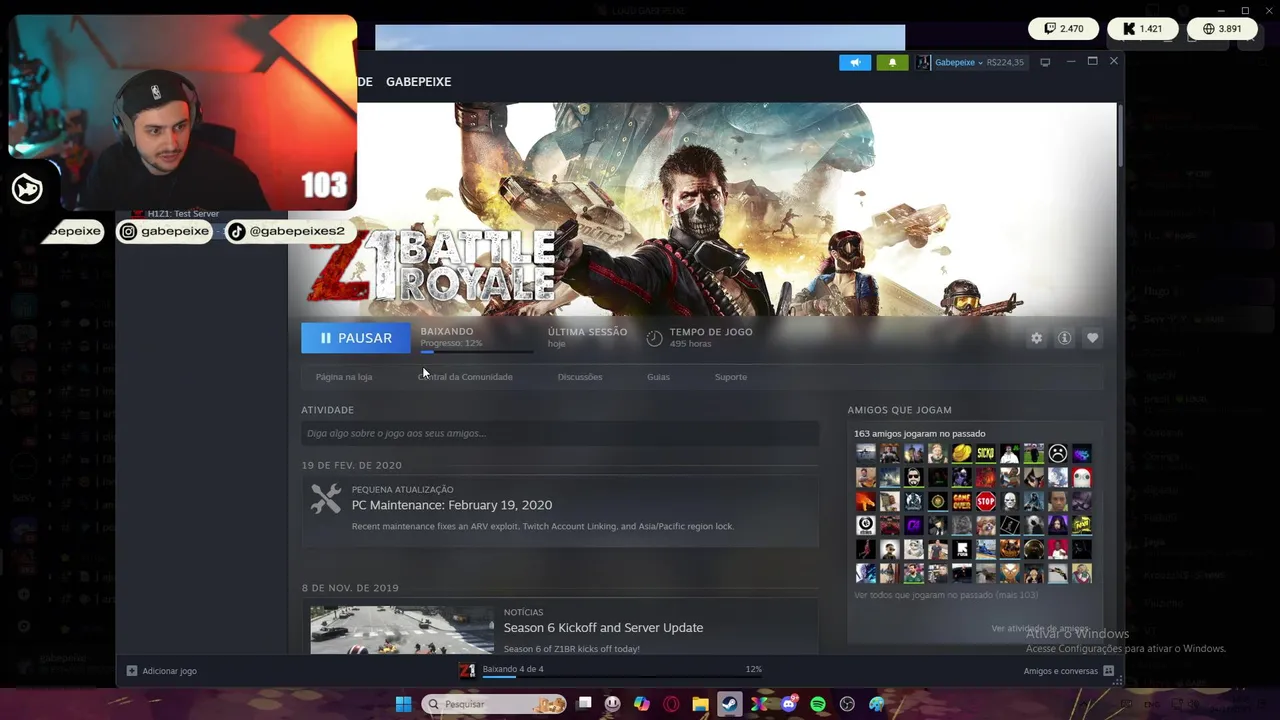Click the Twitch viewer count 2.470 badge
This screenshot has height=720, width=1280.
pos(1064,29)
